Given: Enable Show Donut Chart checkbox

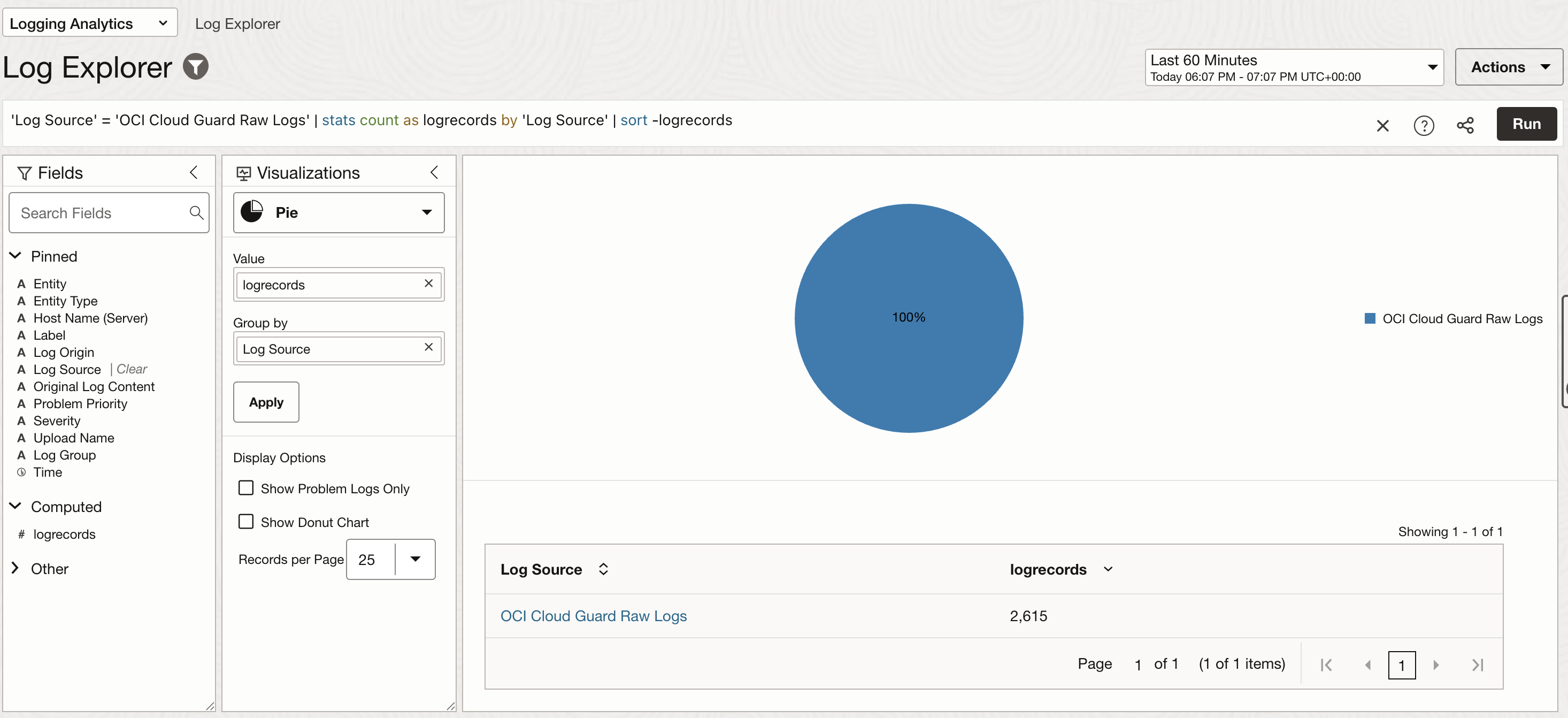Looking at the screenshot, I should (x=246, y=522).
